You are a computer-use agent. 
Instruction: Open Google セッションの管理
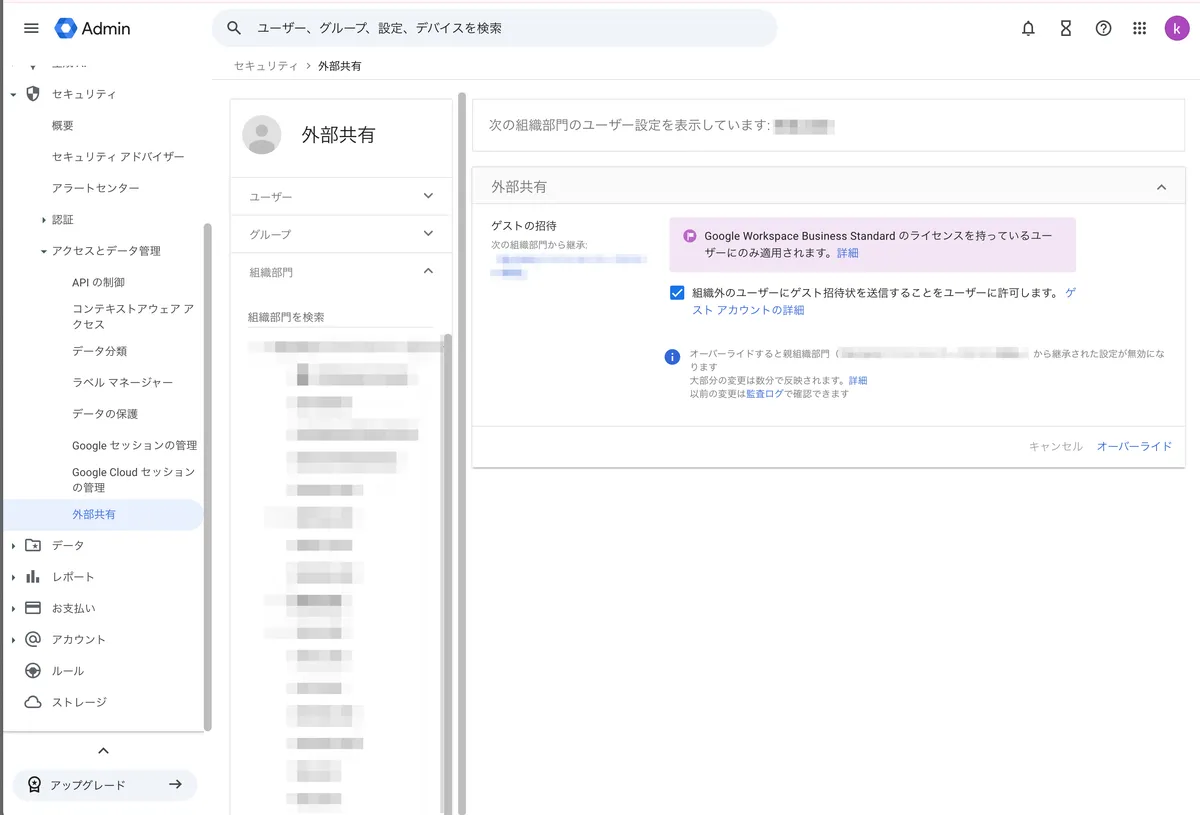coord(134,446)
